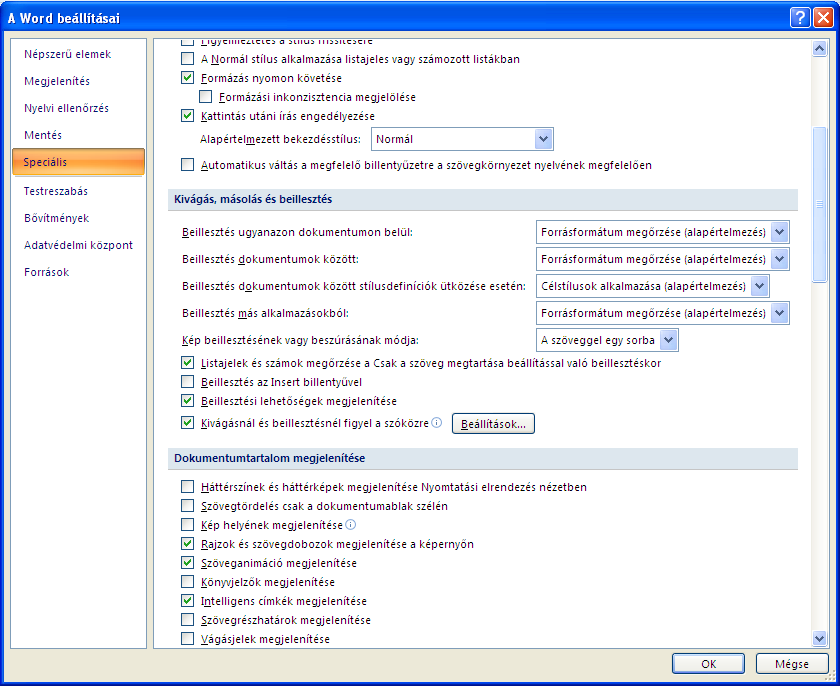Screen dimensions: 840x686
Task: Select Népszerű elemek category
Action: [78, 54]
